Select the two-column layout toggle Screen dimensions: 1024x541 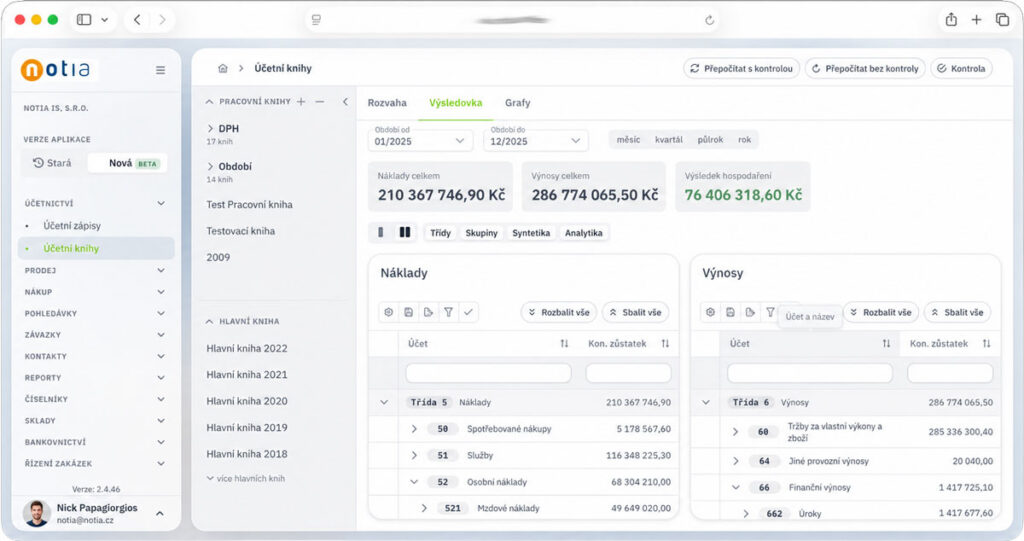tap(405, 233)
